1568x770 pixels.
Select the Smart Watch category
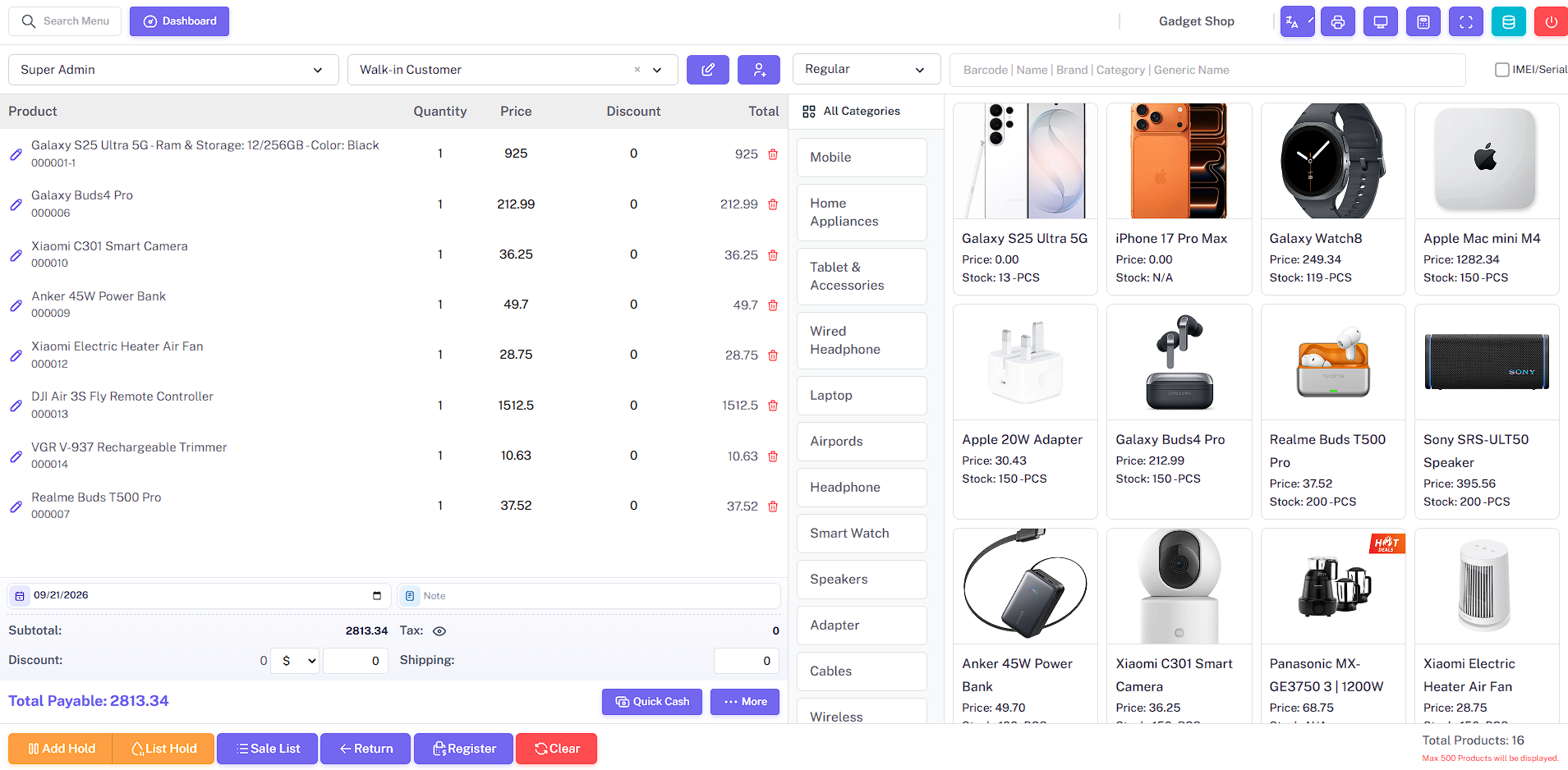click(x=862, y=534)
